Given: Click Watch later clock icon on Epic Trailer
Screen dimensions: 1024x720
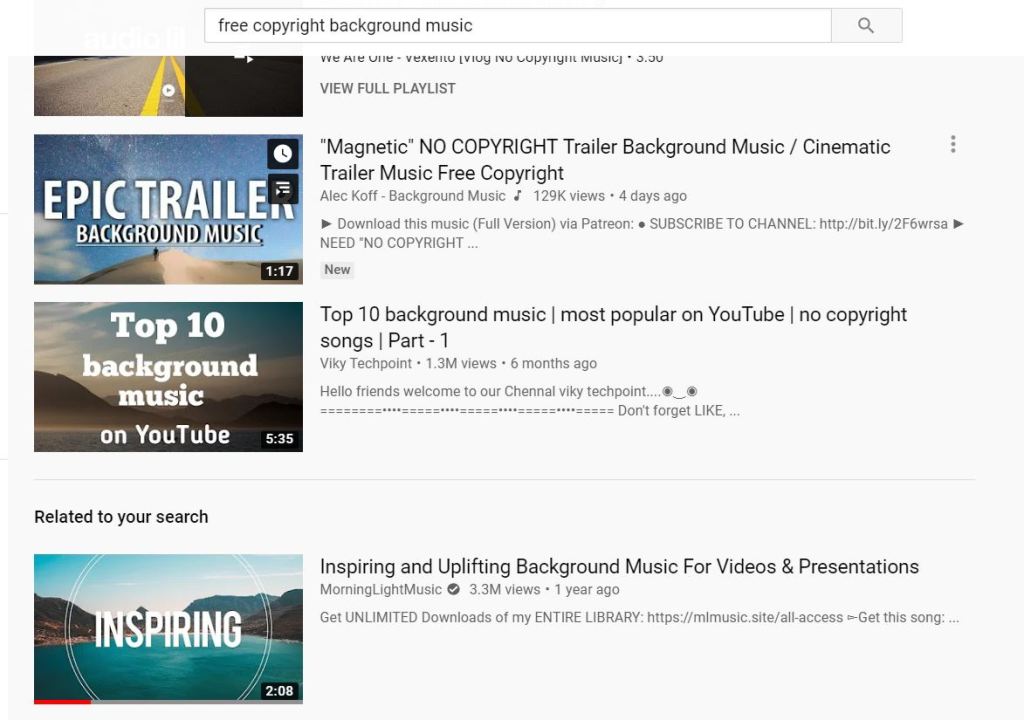Looking at the screenshot, I should pyautogui.click(x=283, y=153).
